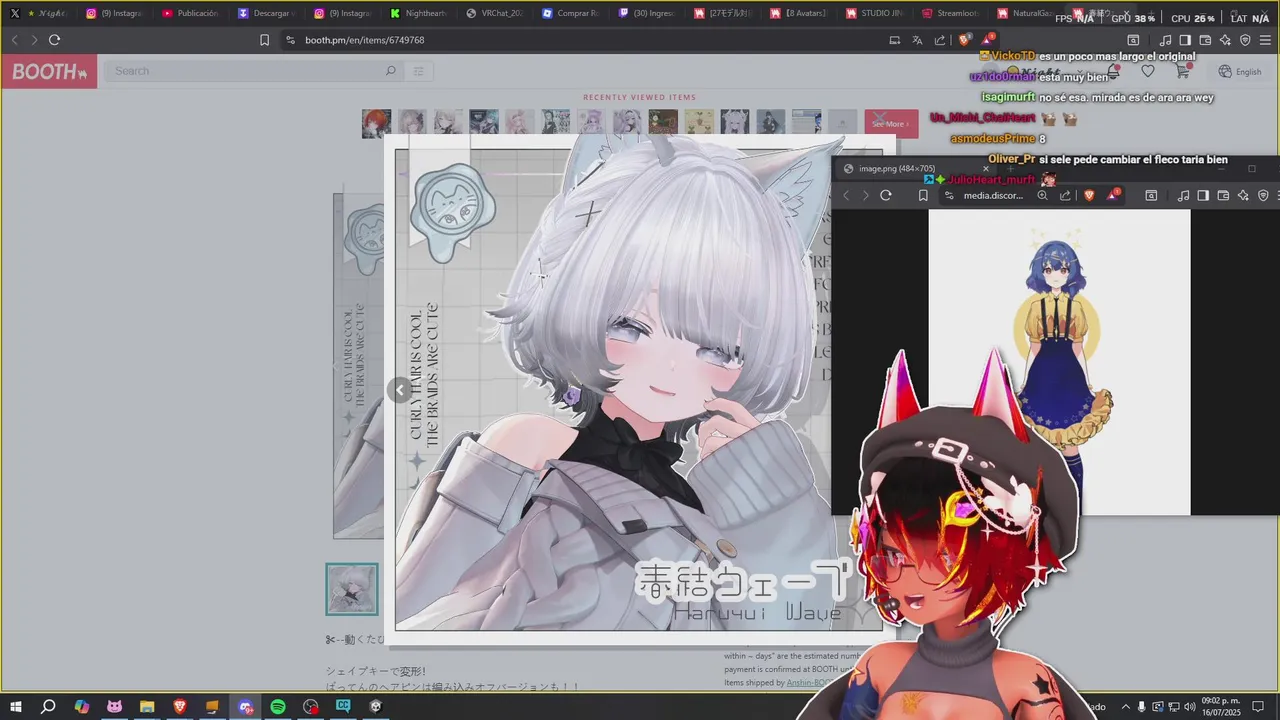The image size is (1280, 720).
Task: Show previous product image with left arrow
Action: click(400, 390)
